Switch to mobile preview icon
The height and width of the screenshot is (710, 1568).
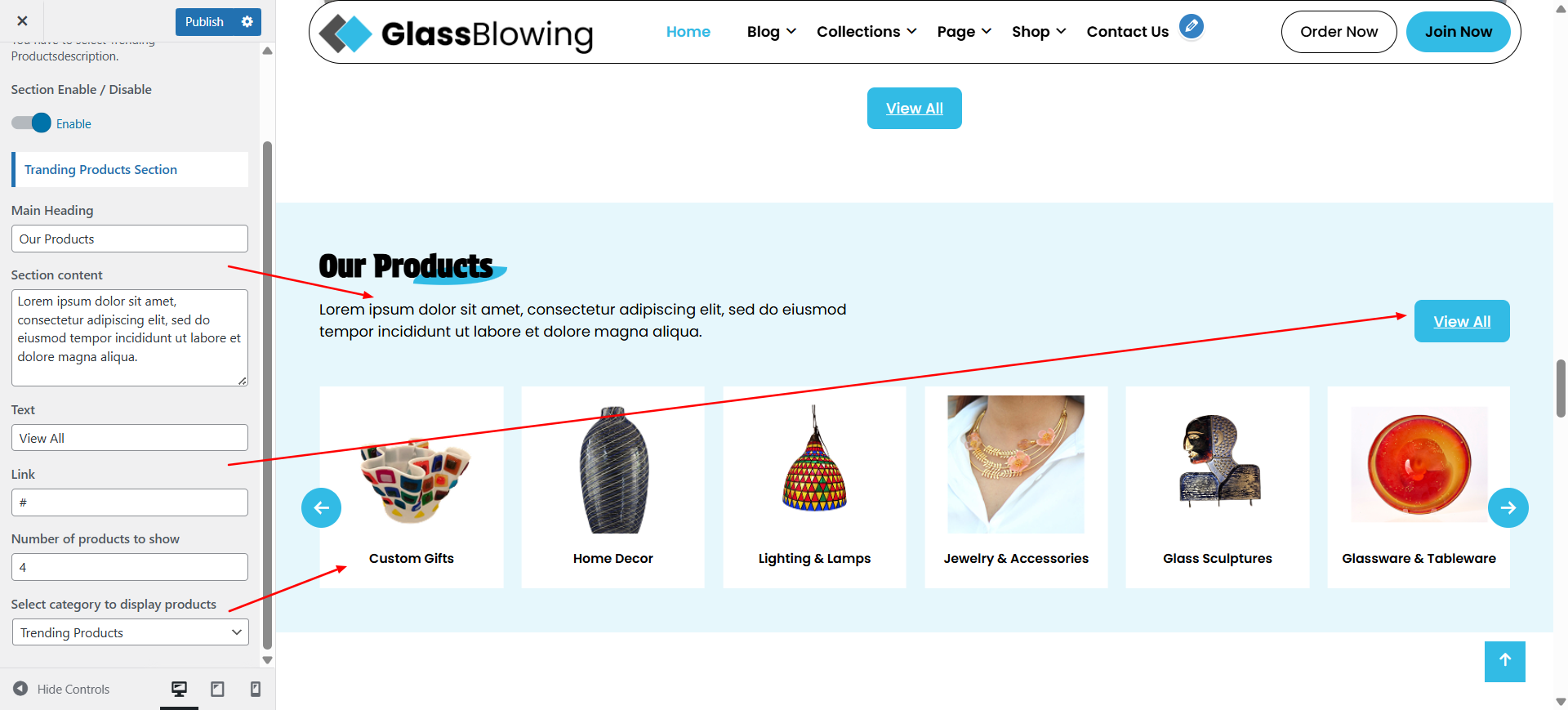(x=256, y=690)
